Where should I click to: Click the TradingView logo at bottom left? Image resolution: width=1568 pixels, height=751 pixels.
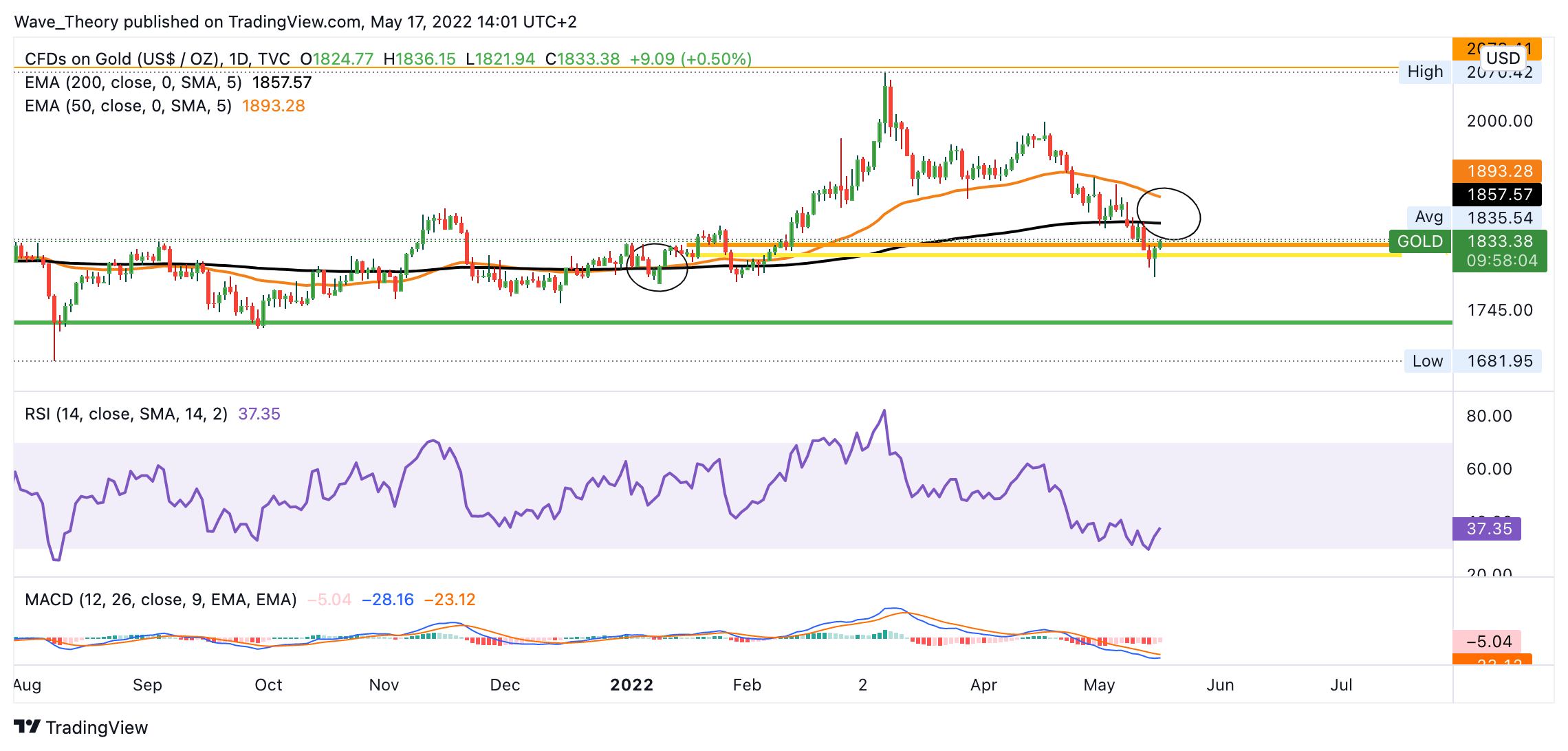80,727
